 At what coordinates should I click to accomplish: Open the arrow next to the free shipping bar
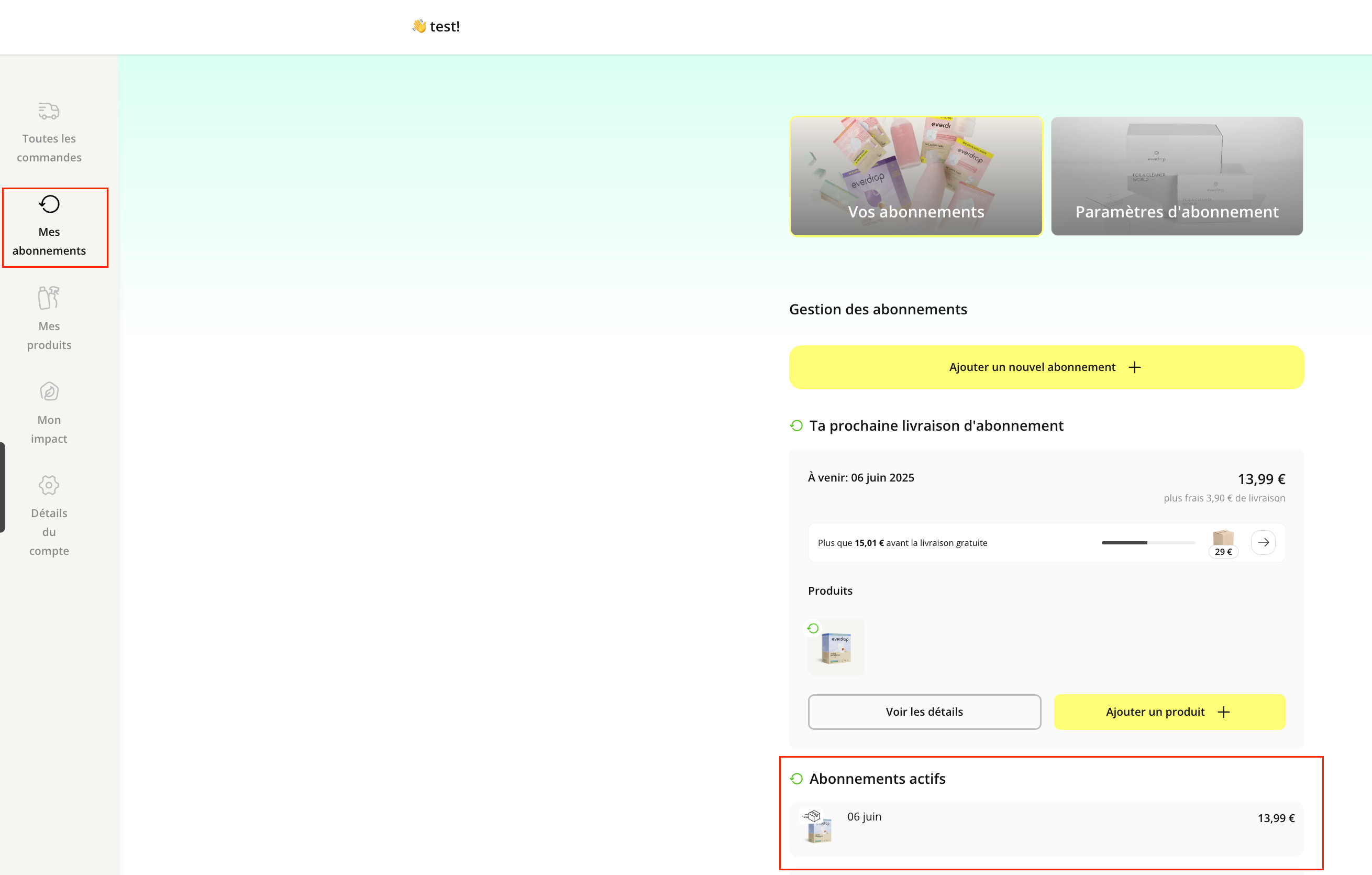click(1263, 542)
